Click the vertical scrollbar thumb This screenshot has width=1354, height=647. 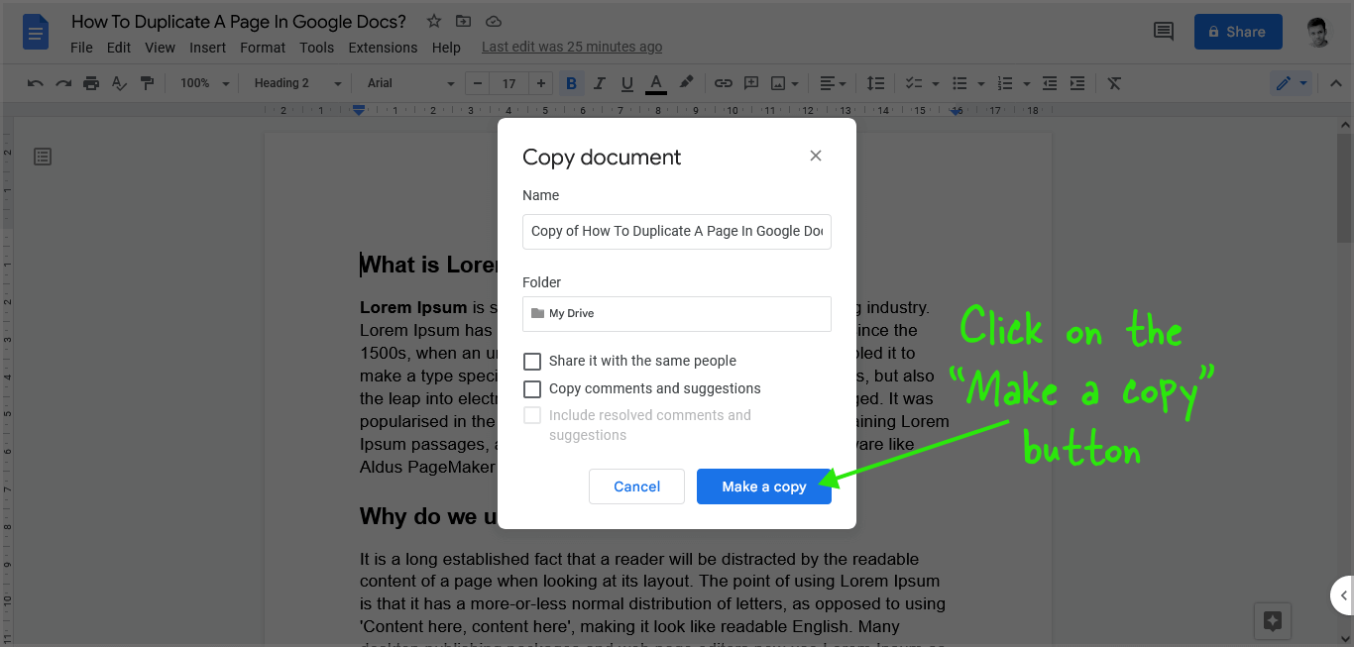pyautogui.click(x=1344, y=188)
